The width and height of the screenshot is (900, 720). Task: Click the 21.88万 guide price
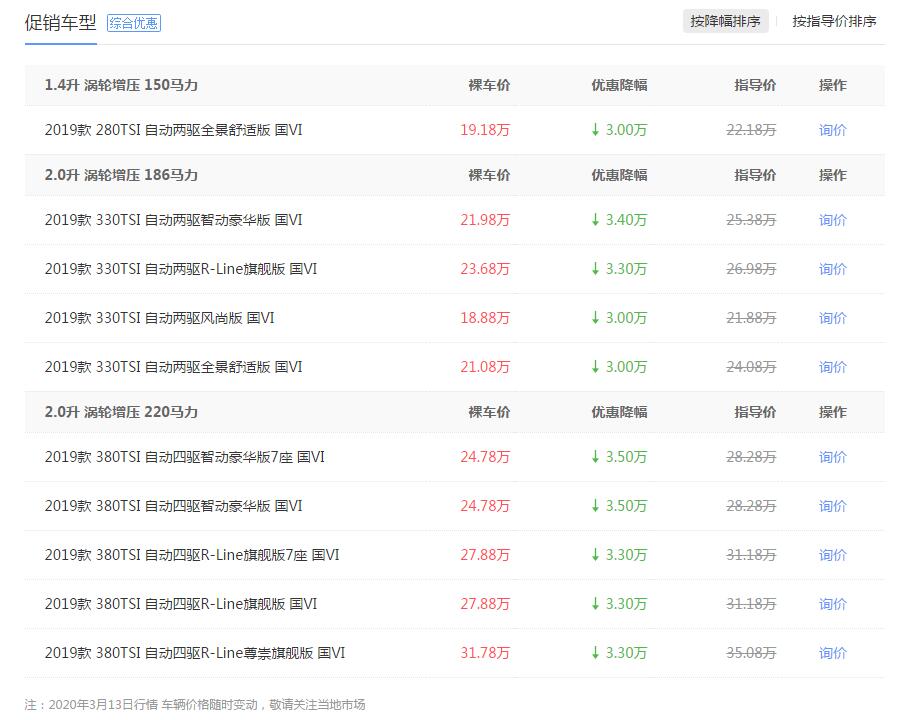(x=751, y=318)
